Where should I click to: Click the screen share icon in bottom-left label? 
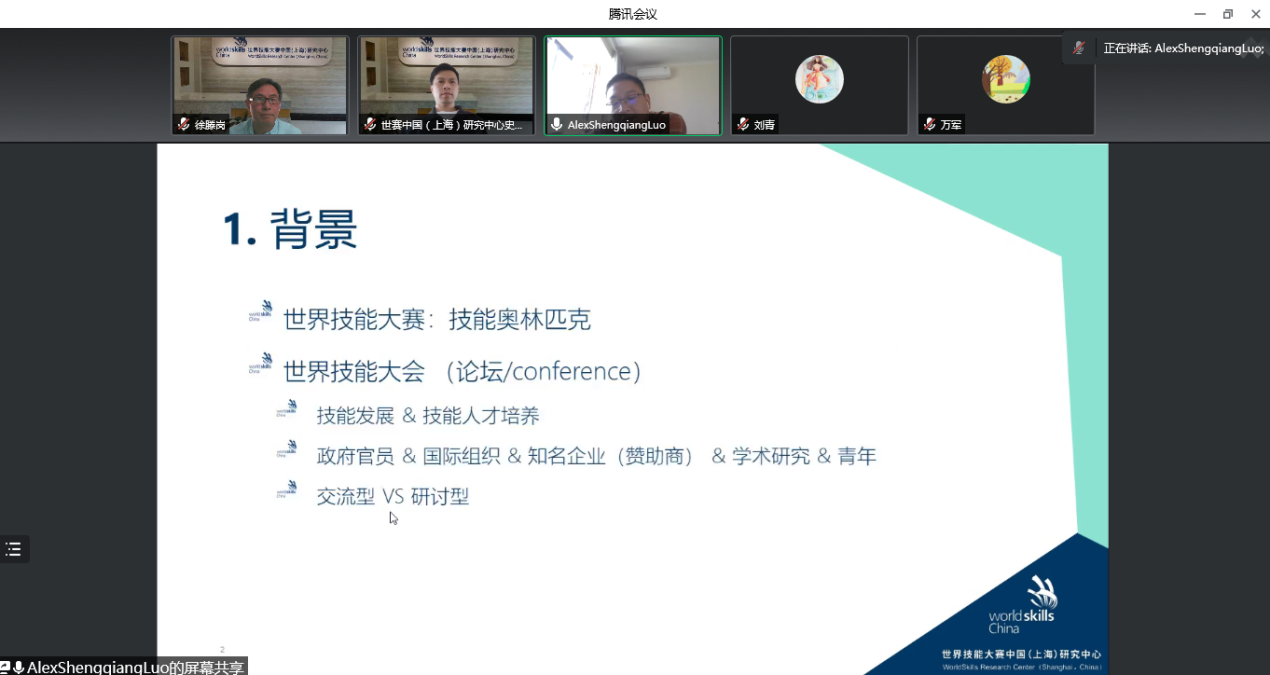[x=5, y=667]
